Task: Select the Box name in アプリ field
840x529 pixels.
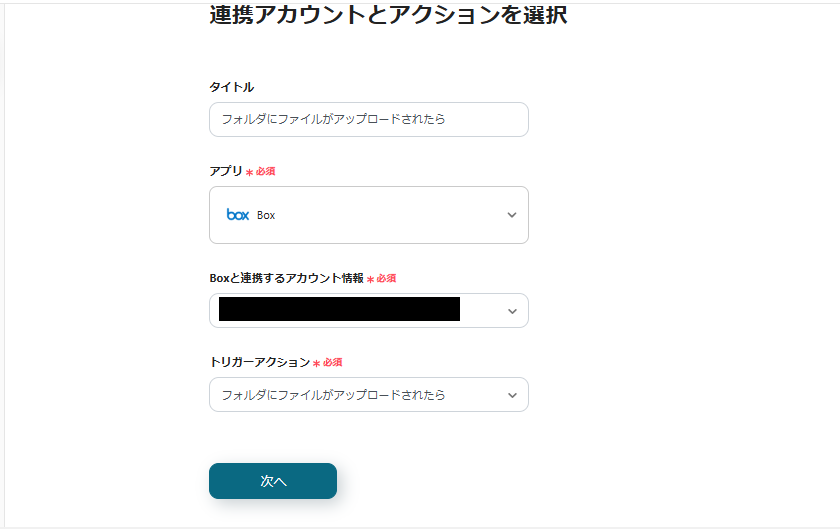Action: [x=266, y=215]
